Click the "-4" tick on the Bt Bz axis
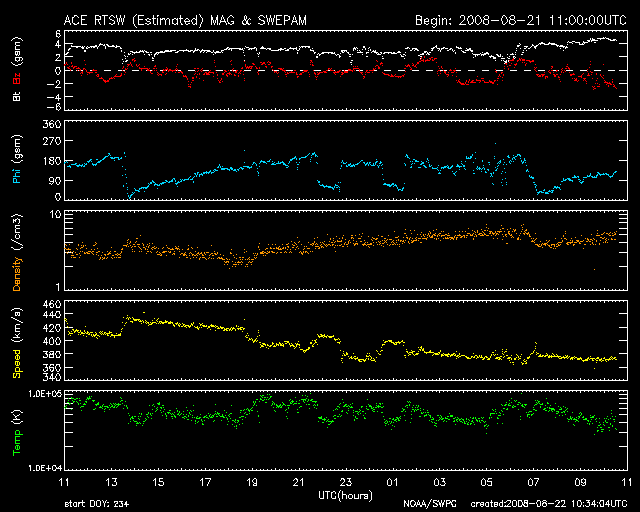Image resolution: width=640 pixels, height=512 pixels. (54, 97)
